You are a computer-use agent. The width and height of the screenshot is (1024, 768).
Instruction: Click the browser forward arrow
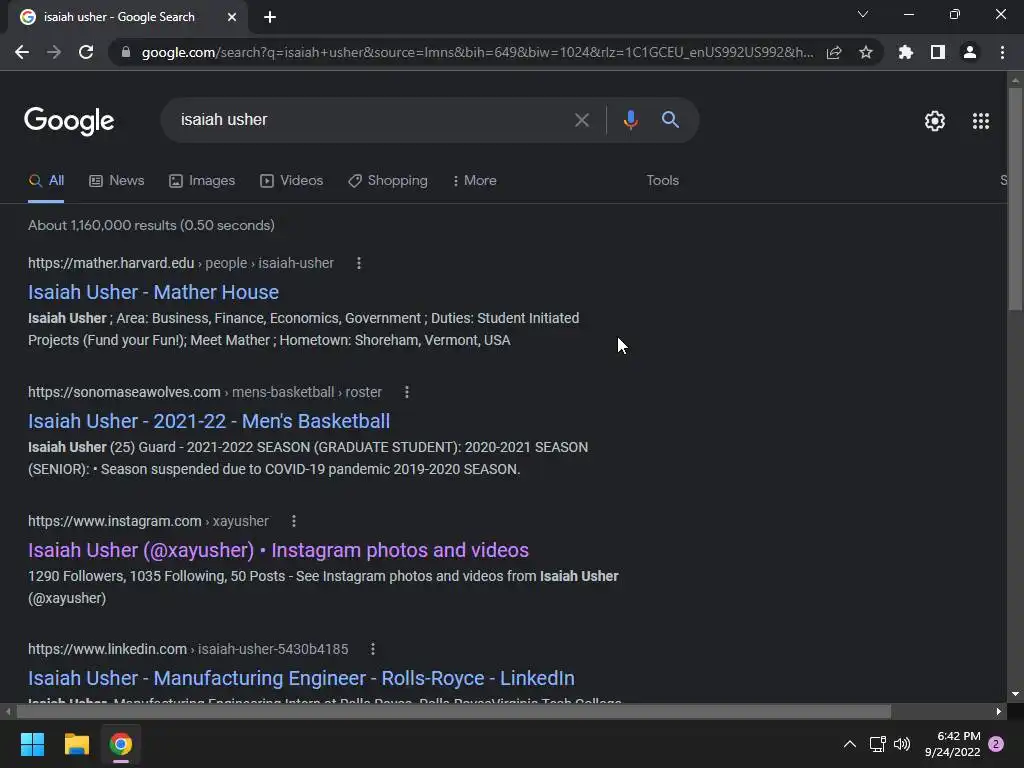click(x=54, y=52)
